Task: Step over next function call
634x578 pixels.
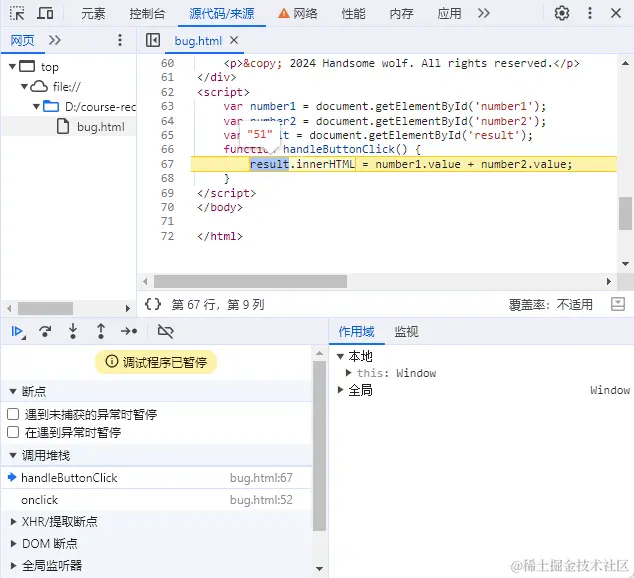Action: (45, 331)
